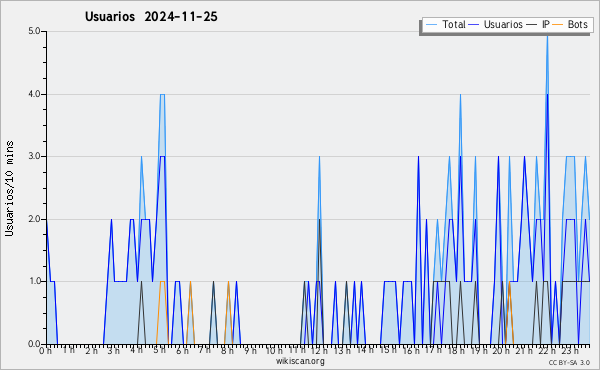Click the Total spike to 3.0 at 12 h
Viewport: 600px width, 370px height.
[x=320, y=157]
